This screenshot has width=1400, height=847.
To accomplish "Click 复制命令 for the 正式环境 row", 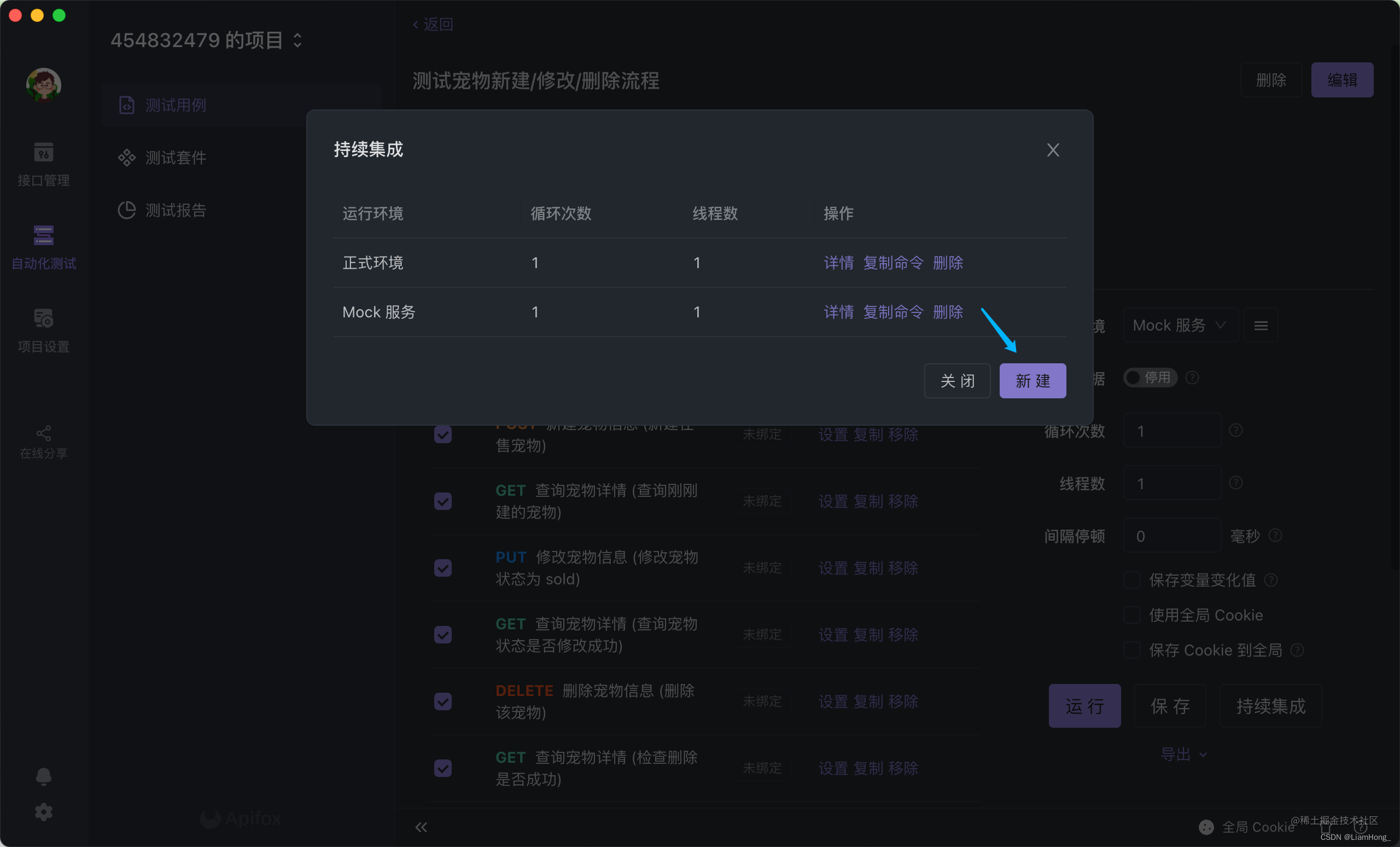I will (892, 263).
